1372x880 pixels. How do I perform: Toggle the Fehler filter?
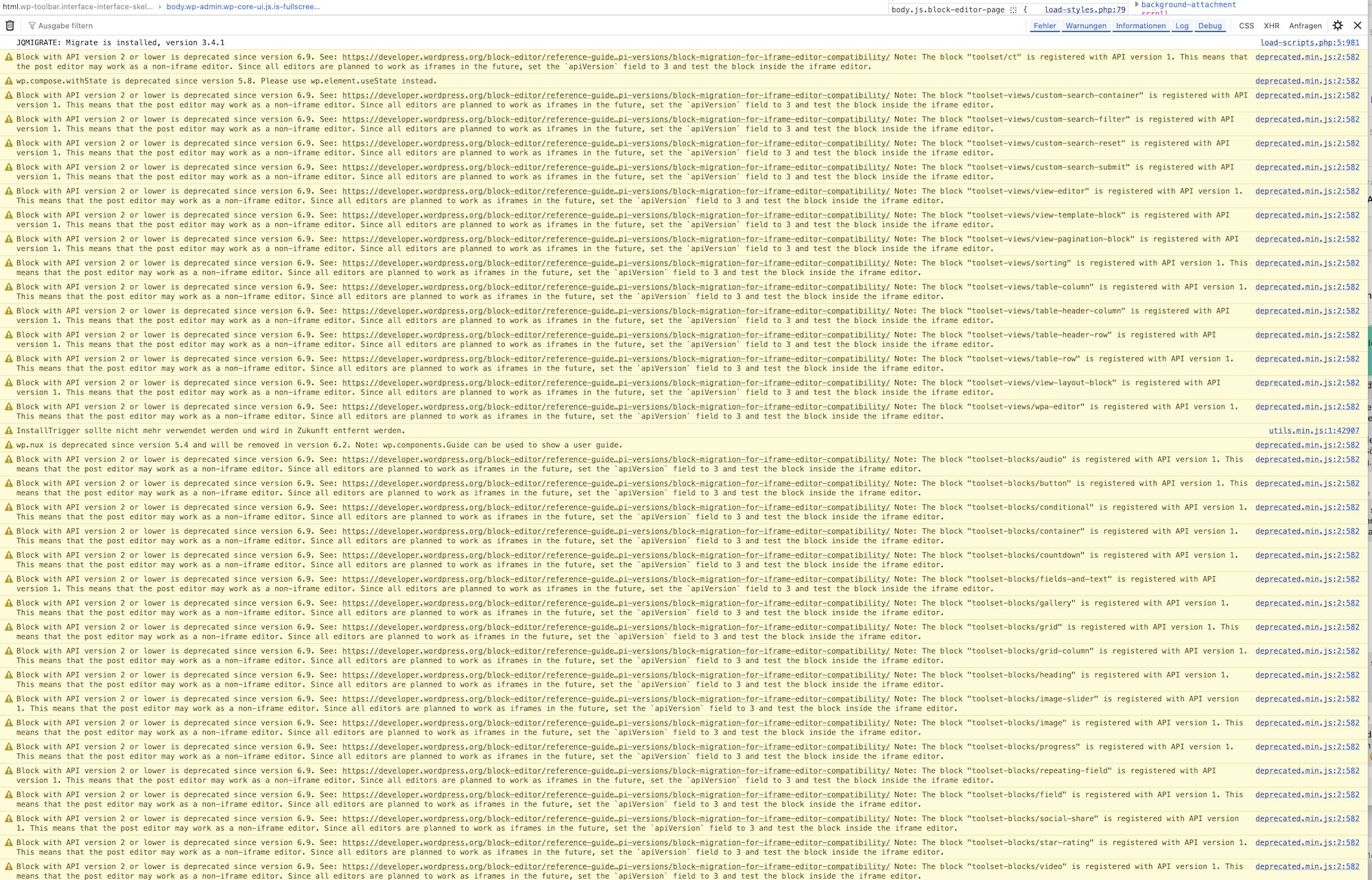tap(1044, 26)
